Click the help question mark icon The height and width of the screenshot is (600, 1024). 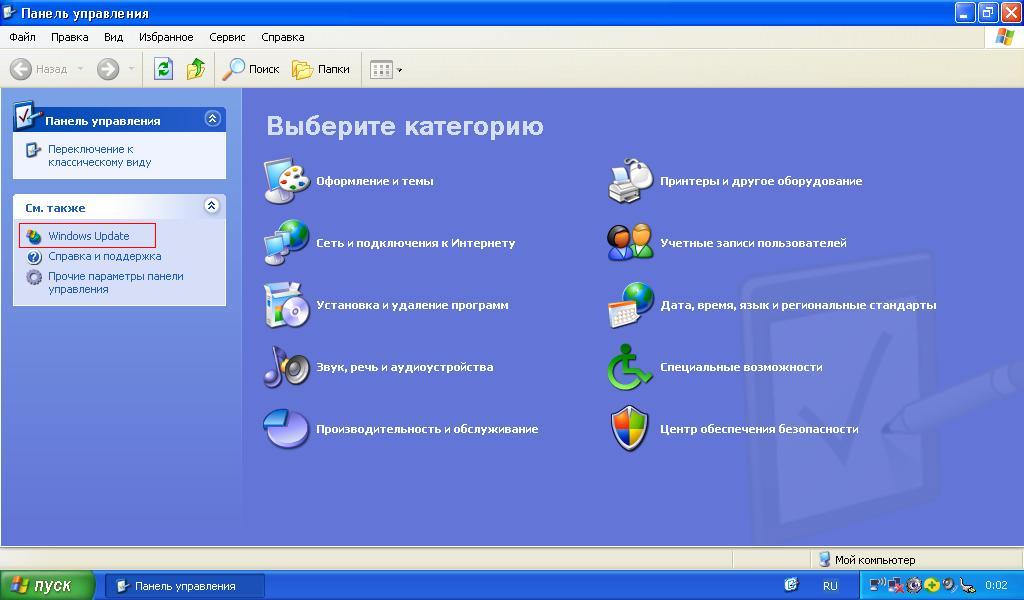click(34, 257)
